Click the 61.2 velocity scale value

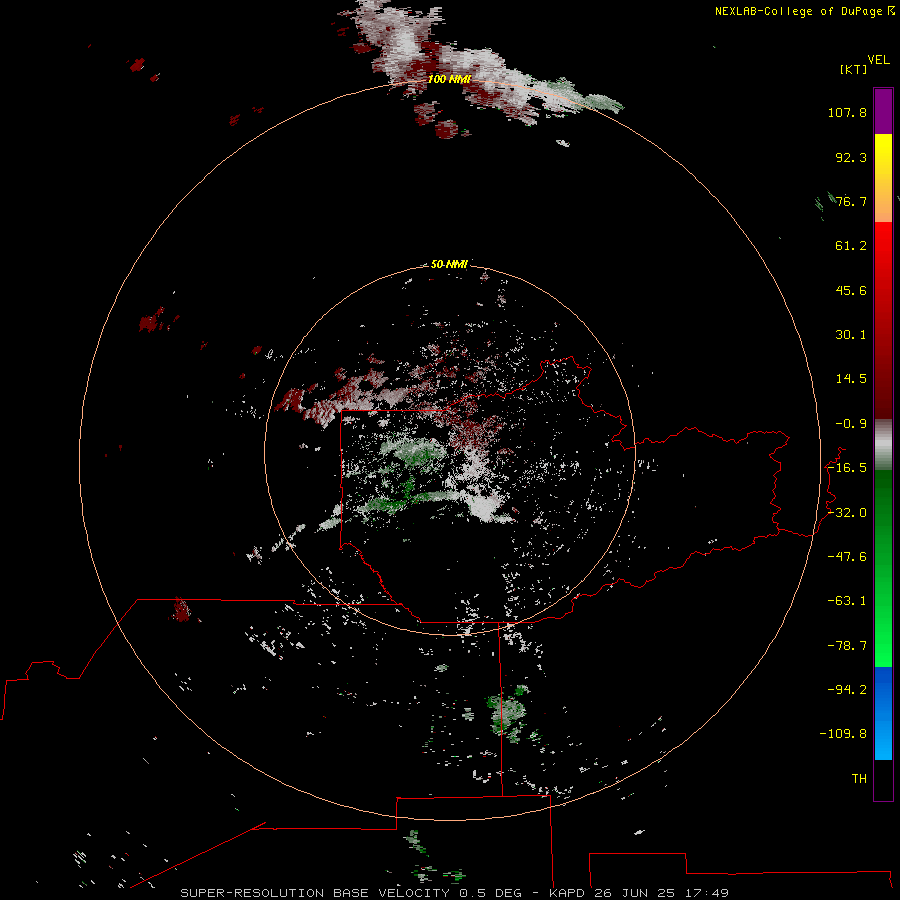851,246
